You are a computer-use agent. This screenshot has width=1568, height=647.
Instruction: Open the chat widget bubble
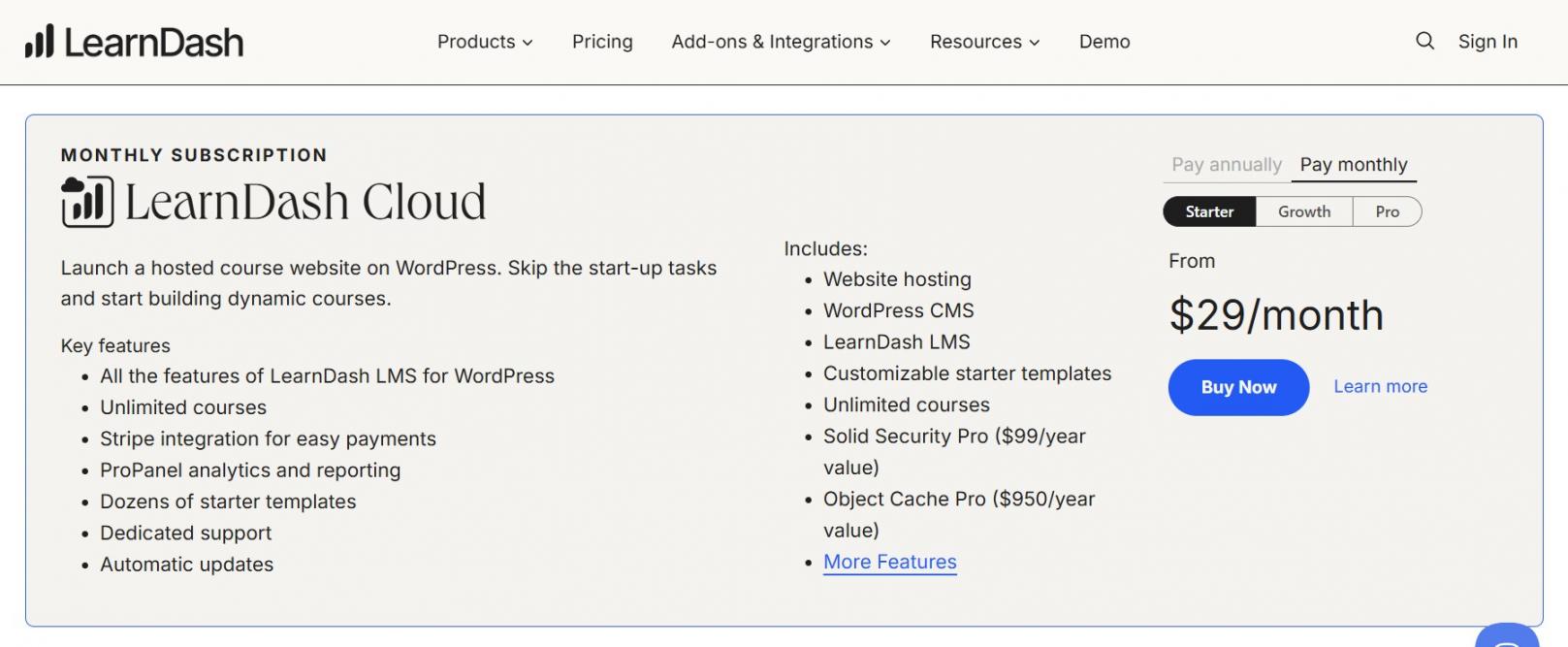1507,635
